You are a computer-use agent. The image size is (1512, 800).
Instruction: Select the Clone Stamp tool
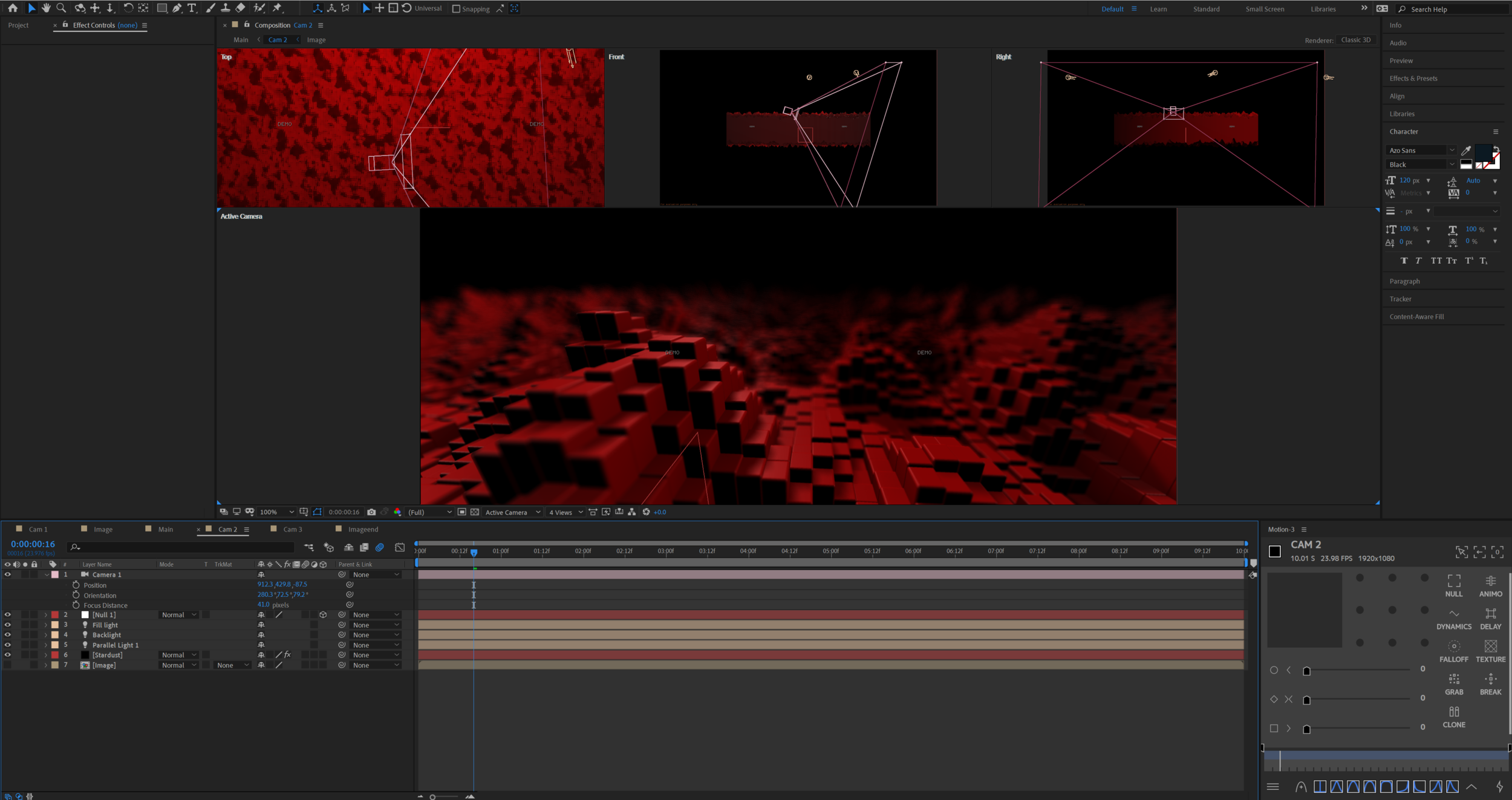pos(225,8)
